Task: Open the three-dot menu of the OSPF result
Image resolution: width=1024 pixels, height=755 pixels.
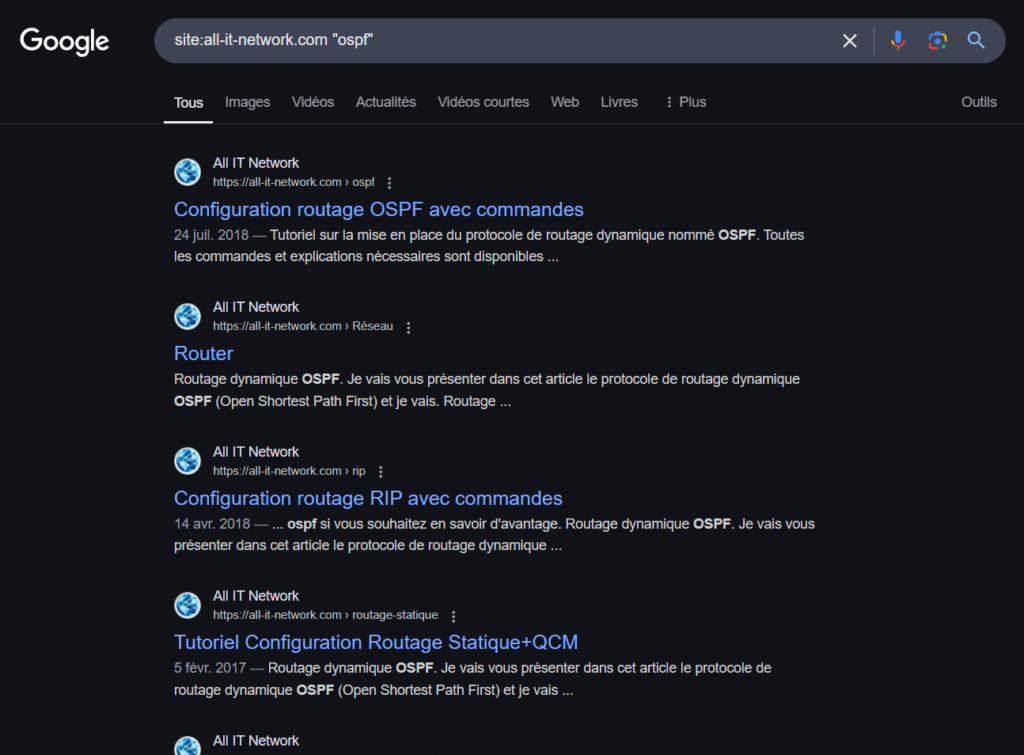Action: (389, 183)
